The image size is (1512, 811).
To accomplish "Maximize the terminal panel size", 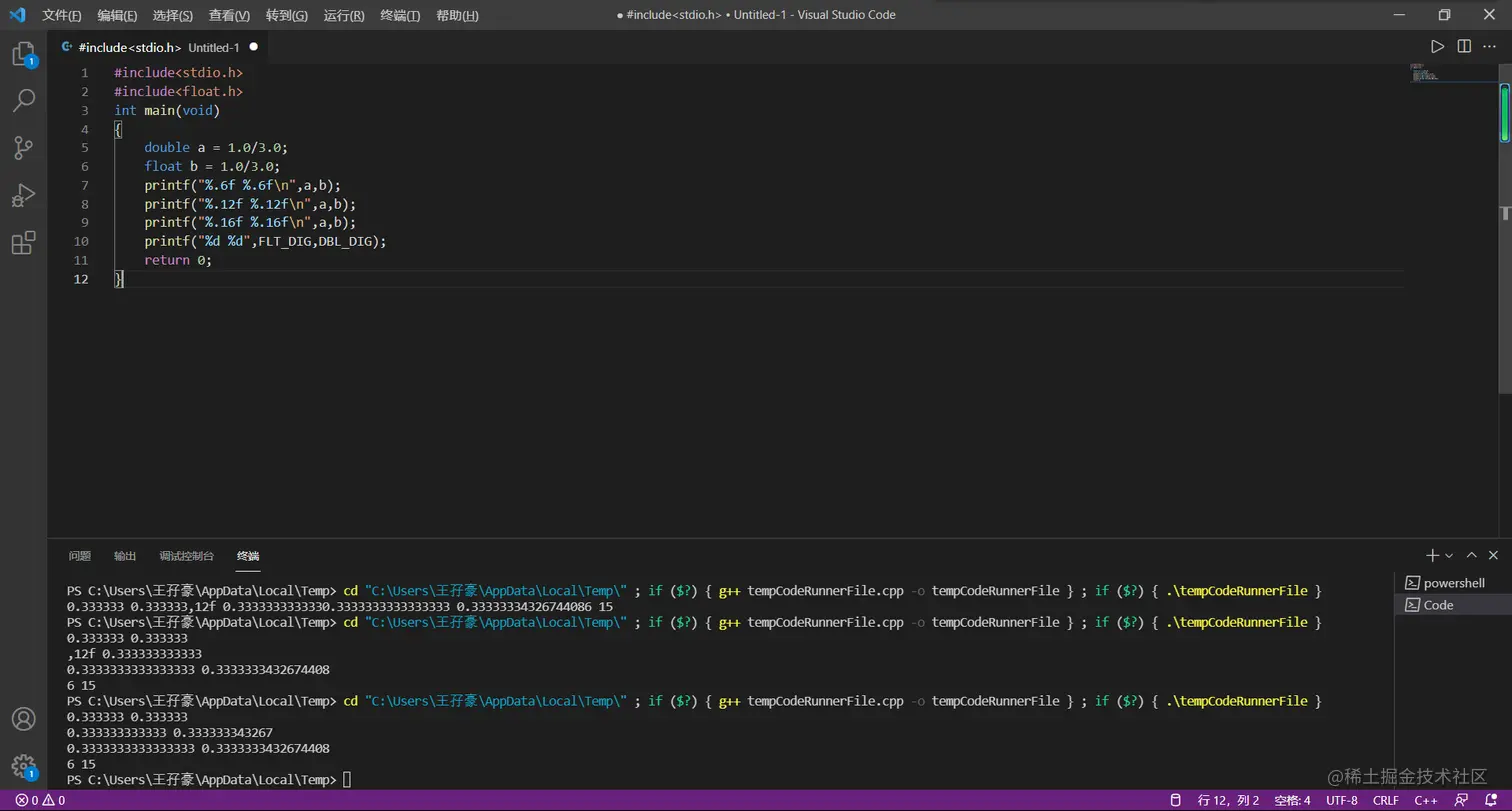I will (x=1471, y=555).
